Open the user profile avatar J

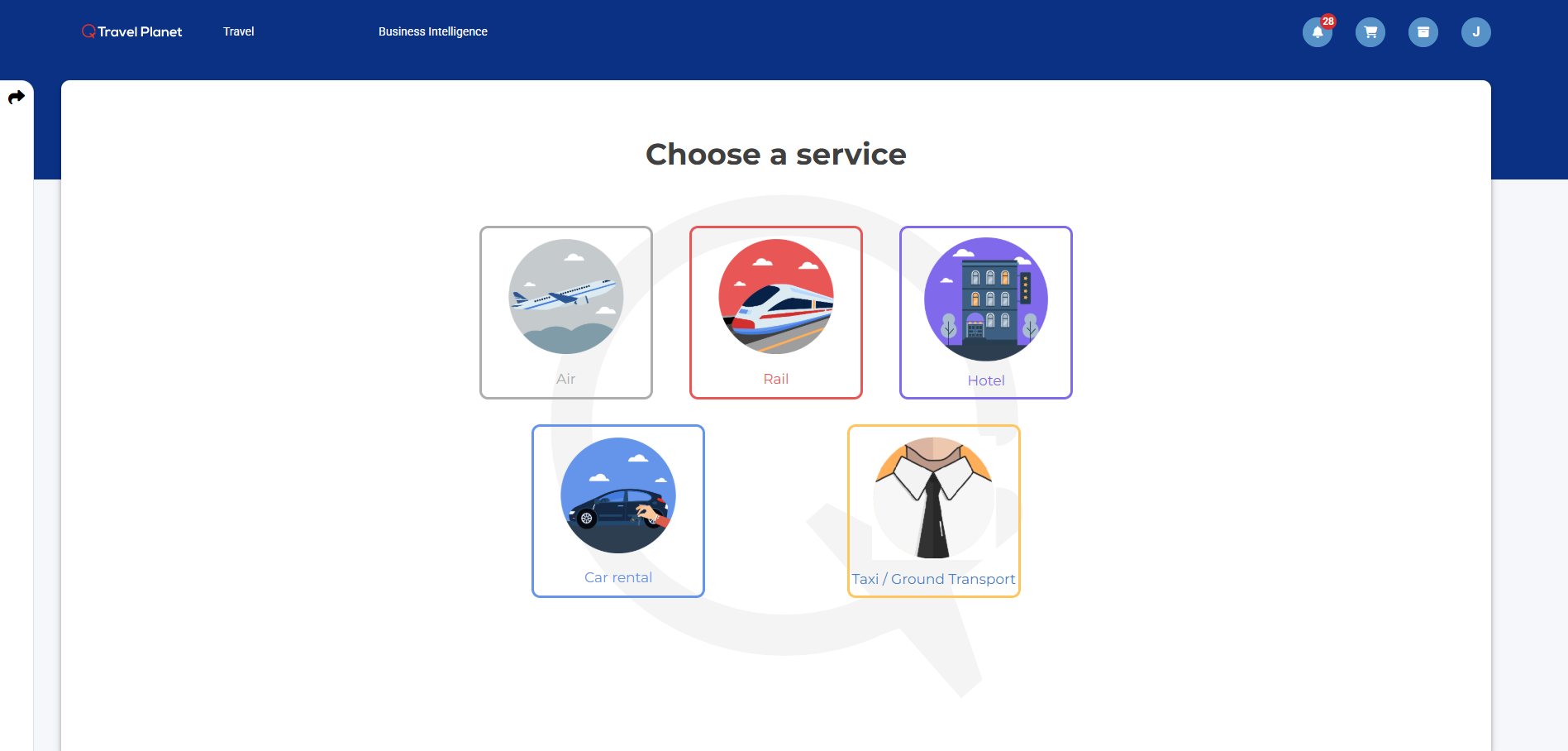pyautogui.click(x=1476, y=32)
